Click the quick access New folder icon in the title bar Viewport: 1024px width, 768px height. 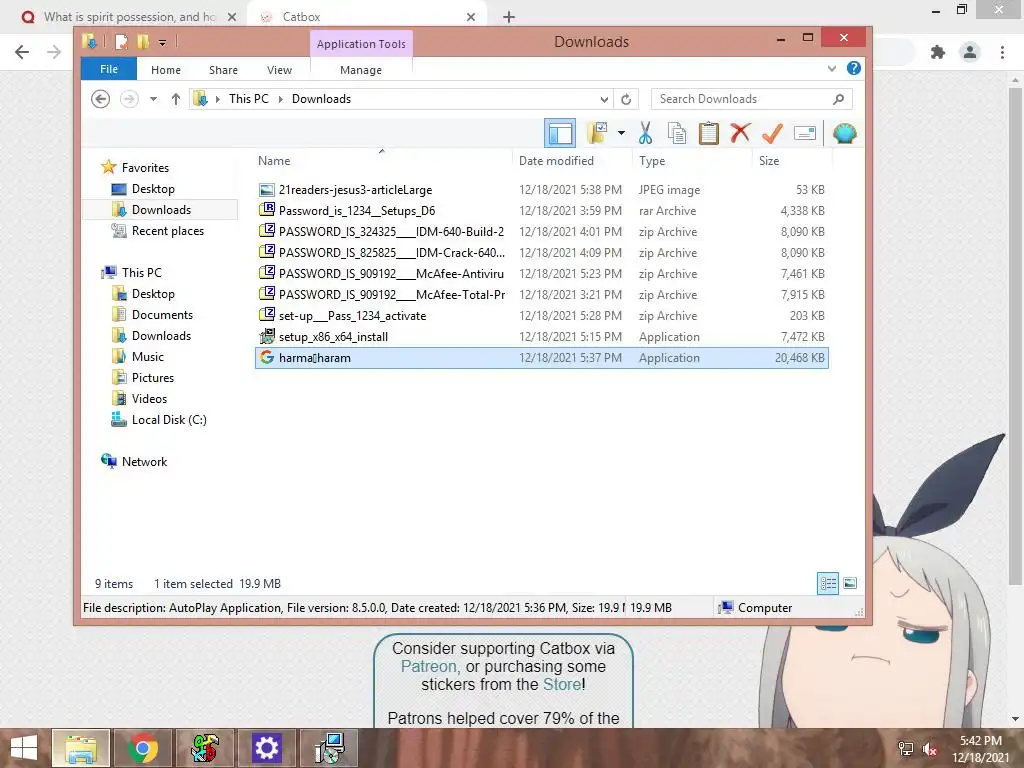click(143, 42)
